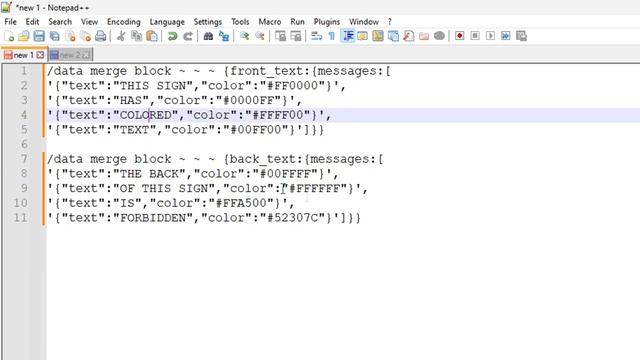Viewport: 640px width, 360px height.
Task: Open the Window menu
Action: [364, 22]
